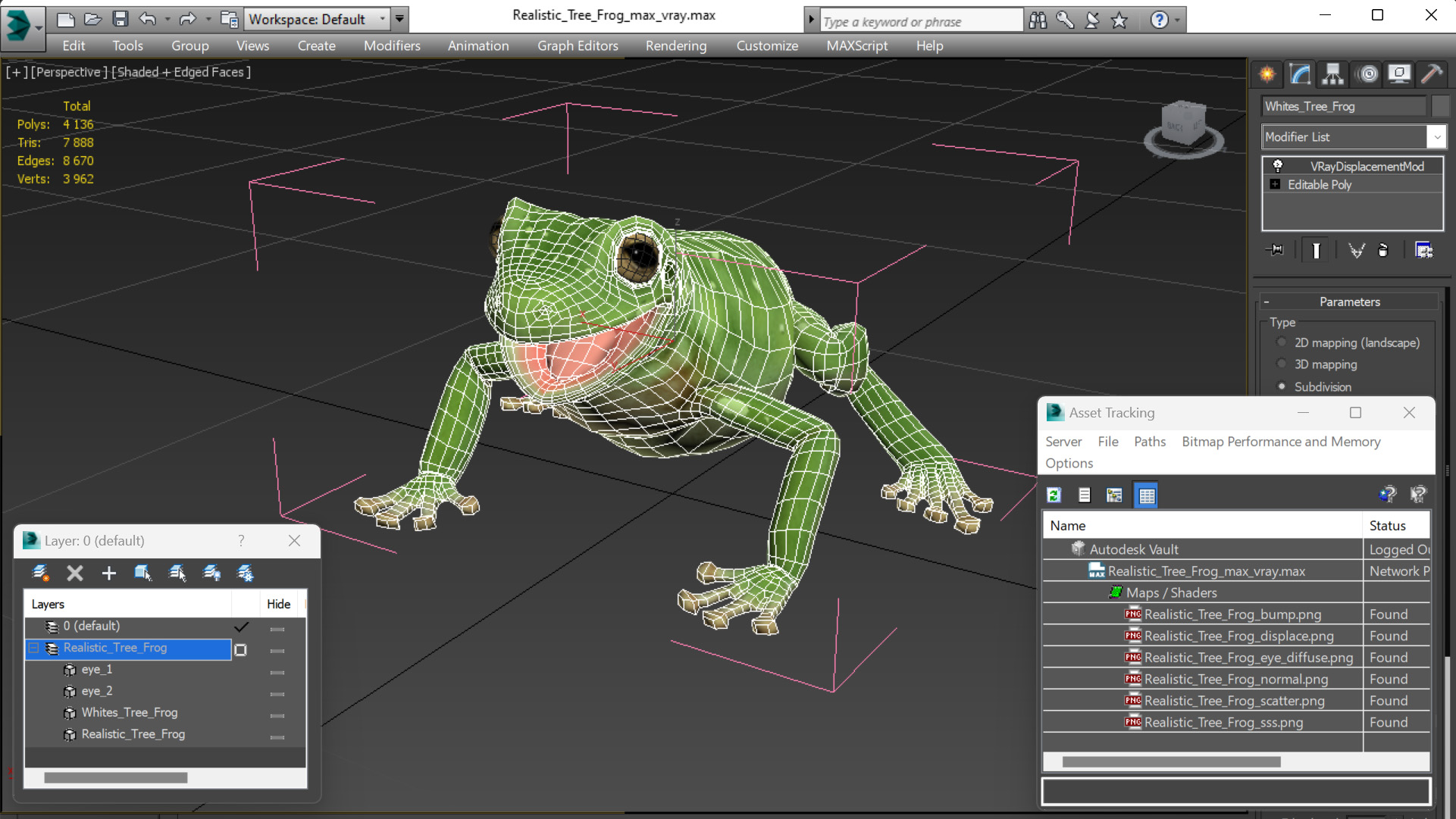This screenshot has width=1456, height=819.
Task: Select Subdivision radio button
Action: coord(1282,386)
